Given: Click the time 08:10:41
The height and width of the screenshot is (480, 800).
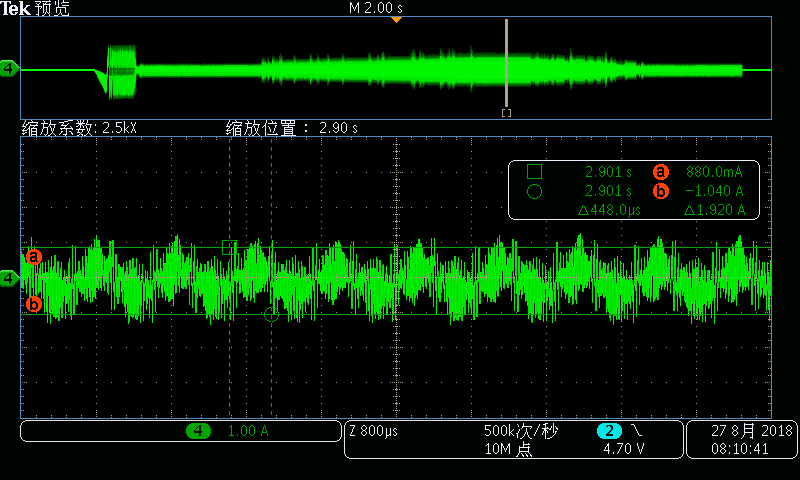Looking at the screenshot, I should click(740, 449).
